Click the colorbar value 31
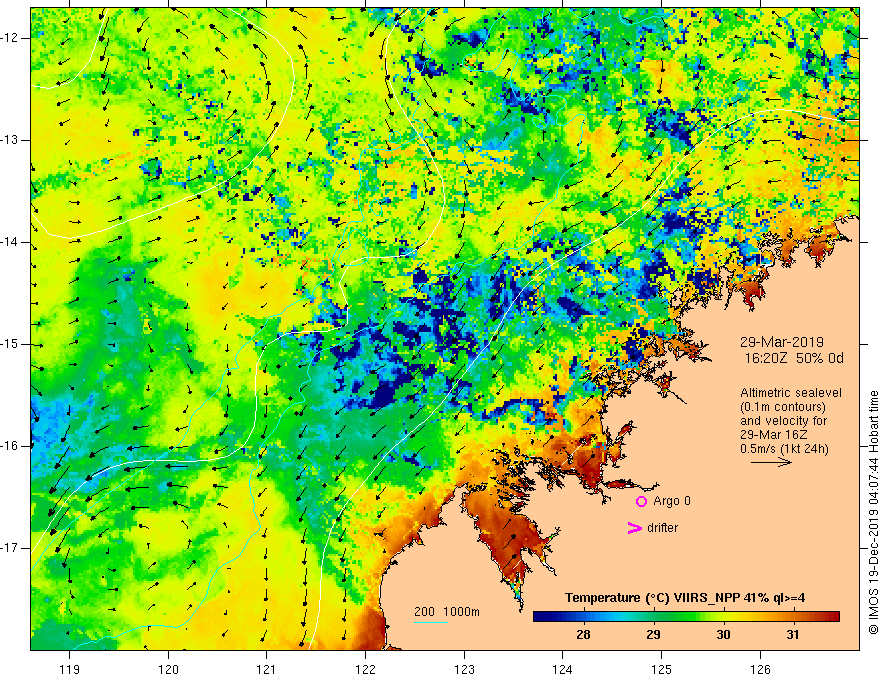 (x=792, y=635)
